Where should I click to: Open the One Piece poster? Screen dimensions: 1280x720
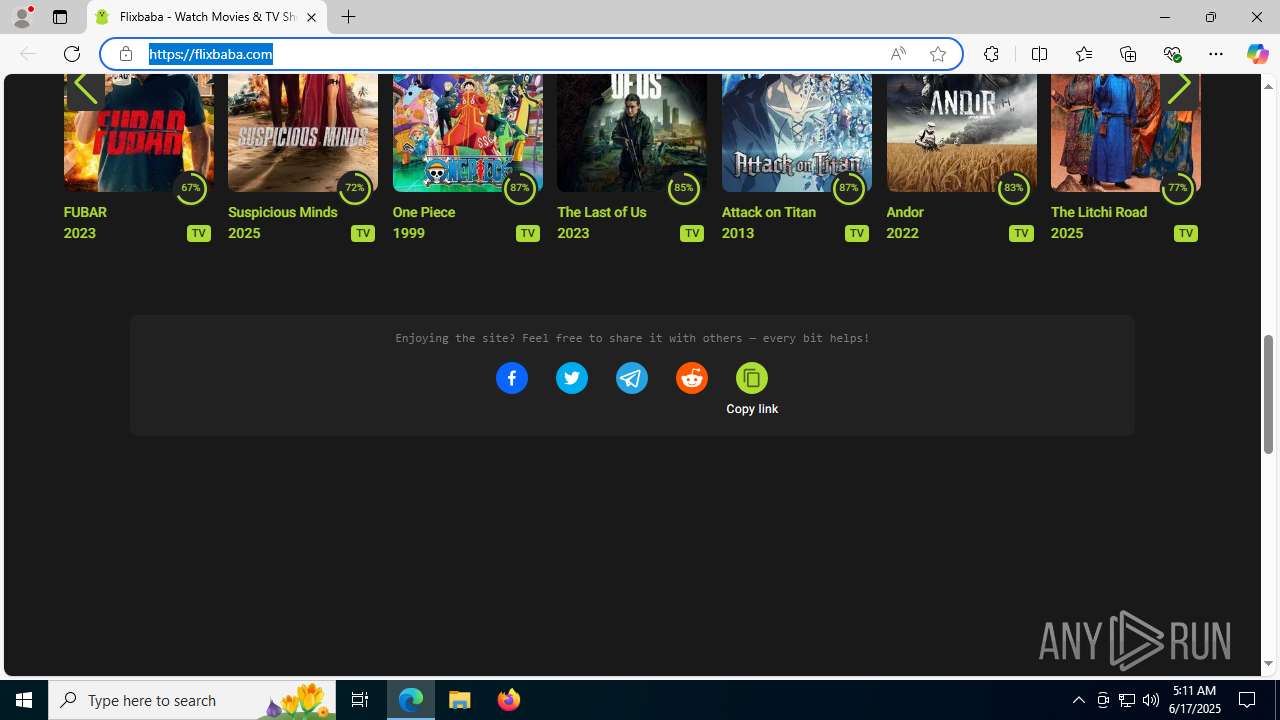click(467, 132)
